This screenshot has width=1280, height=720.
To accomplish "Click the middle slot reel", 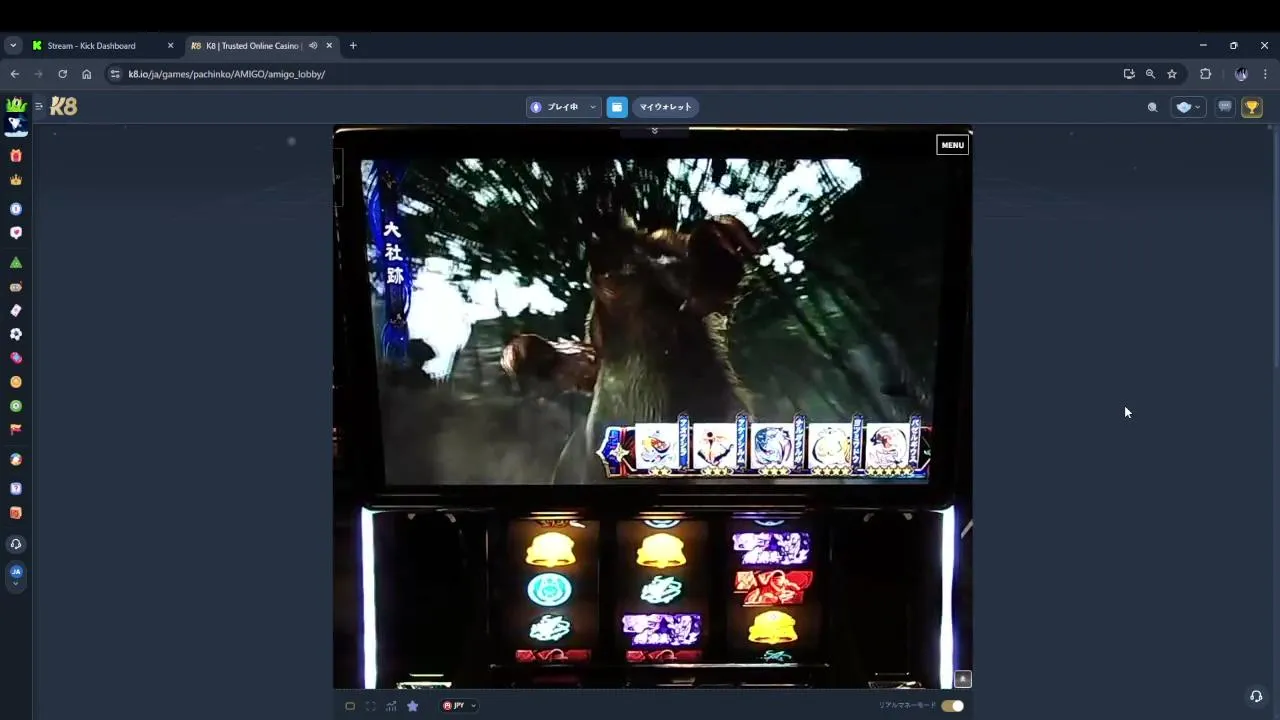I will tap(661, 590).
